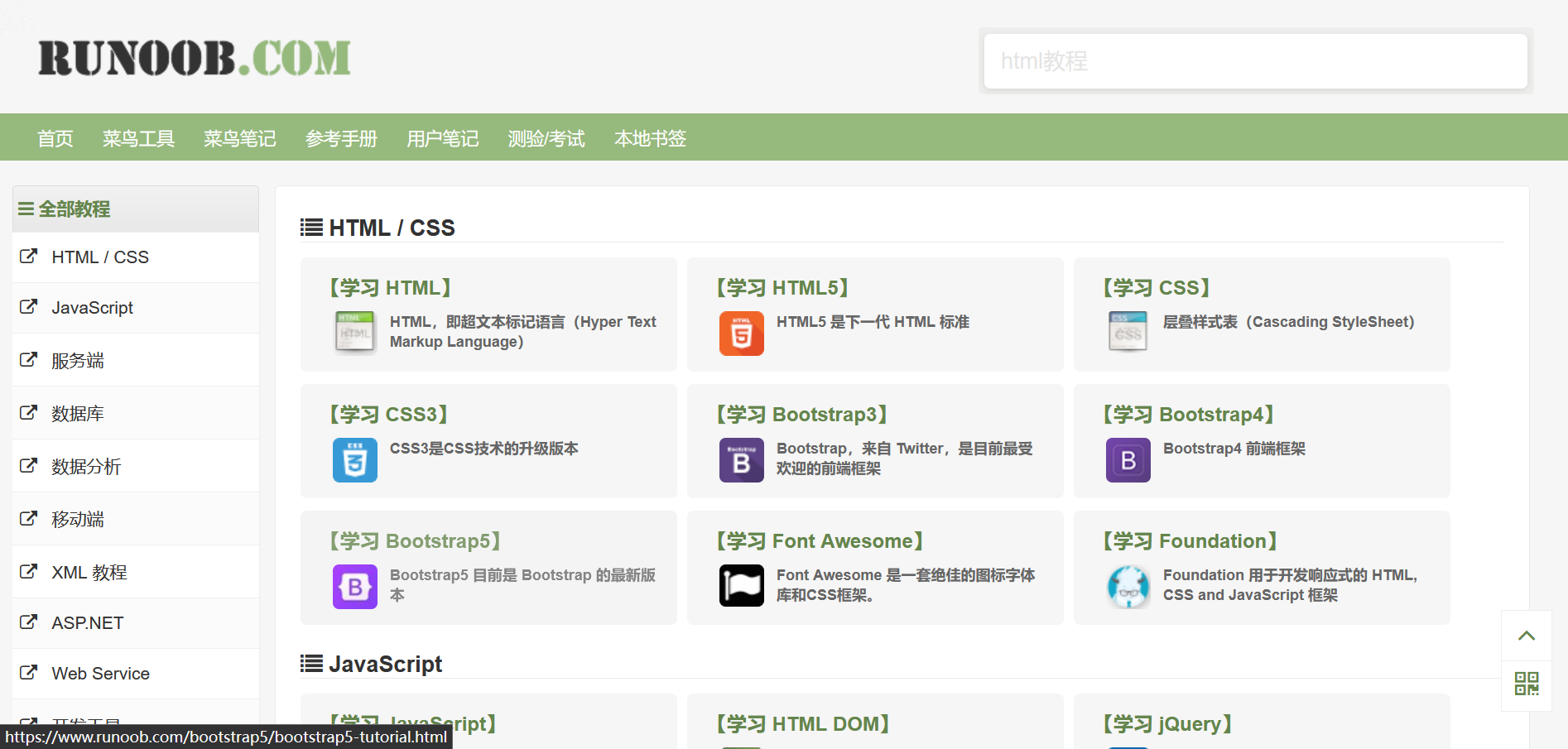The width and height of the screenshot is (1568, 749).
Task: Click the HTML / CSS section heading text
Action: [x=392, y=228]
